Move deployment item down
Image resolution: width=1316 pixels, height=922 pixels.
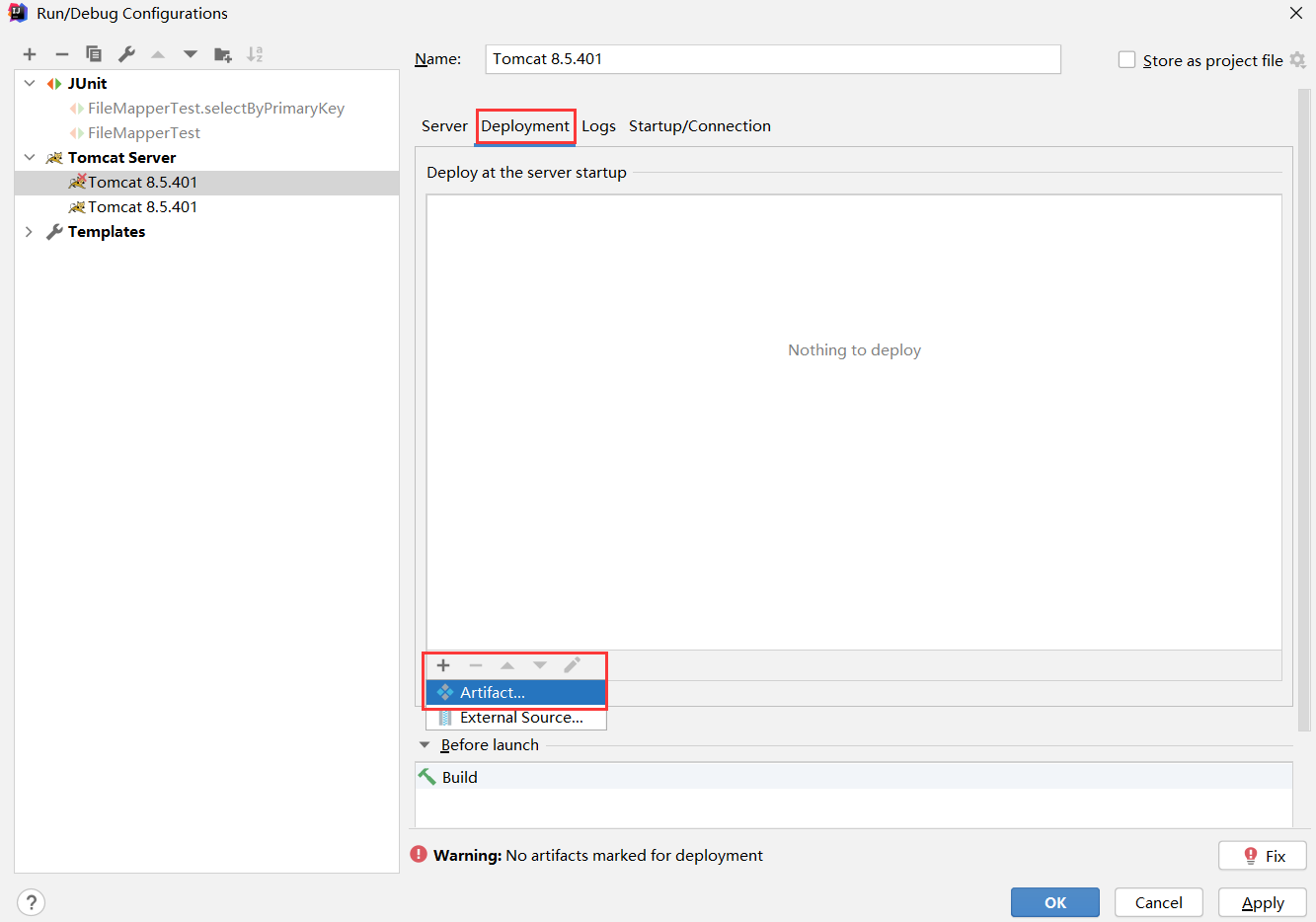coord(540,665)
